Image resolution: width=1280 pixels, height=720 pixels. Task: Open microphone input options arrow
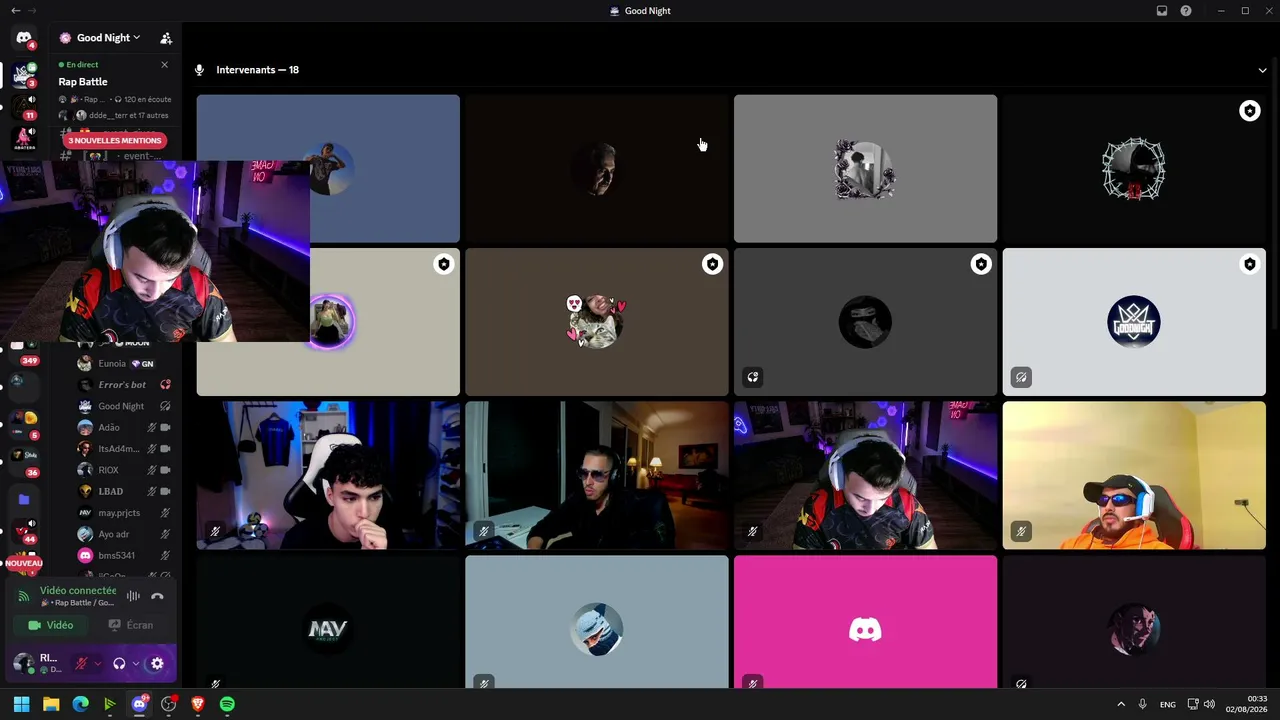coord(98,663)
